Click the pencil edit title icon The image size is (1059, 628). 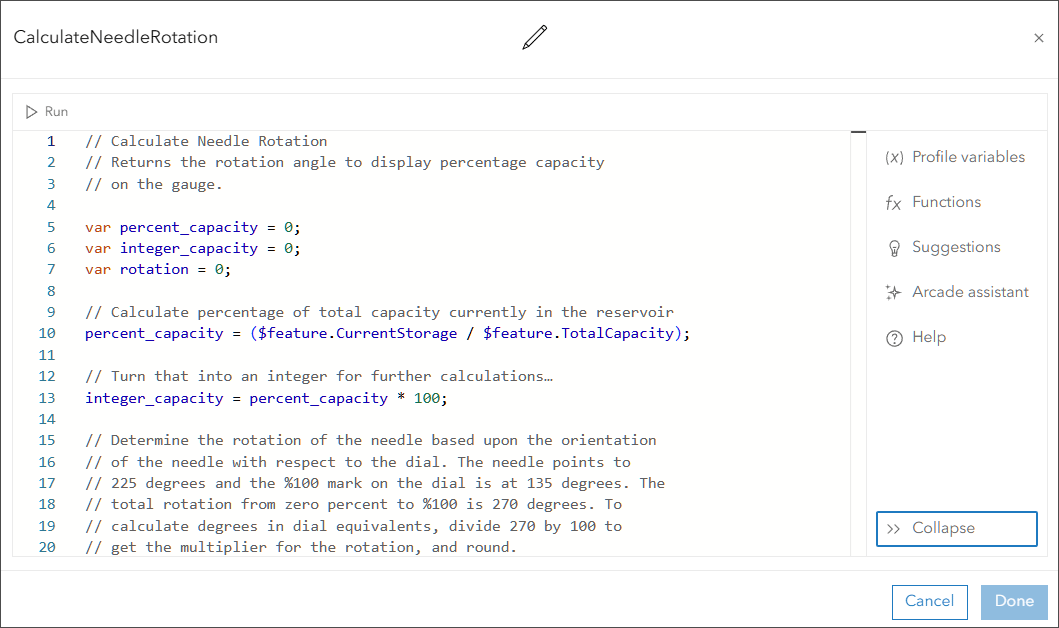[535, 38]
